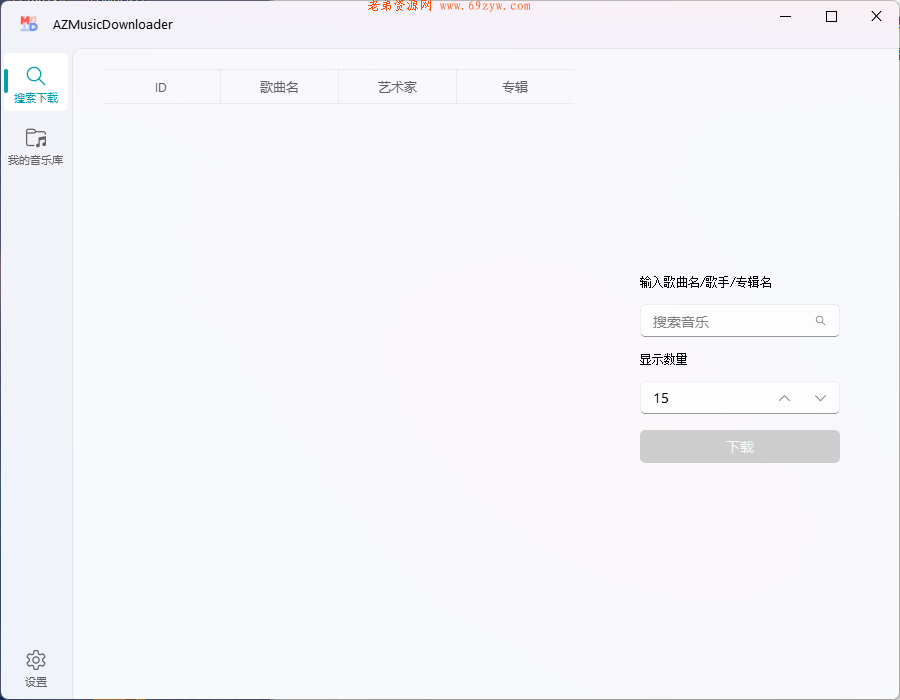Maximize the AZMusicDownloader window
This screenshot has height=700, width=900.
831,17
